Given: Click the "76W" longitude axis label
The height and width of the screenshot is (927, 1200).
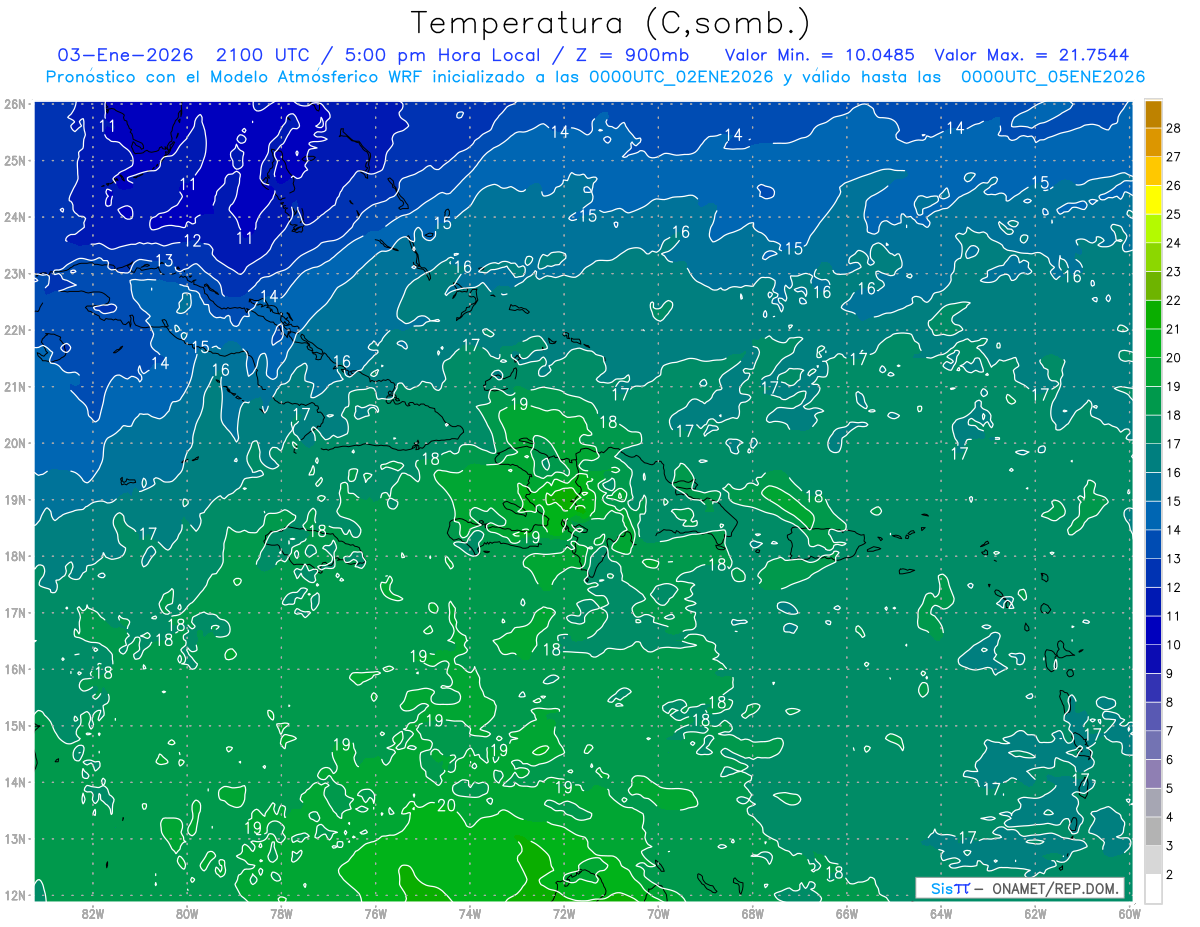Looking at the screenshot, I should point(376,913).
